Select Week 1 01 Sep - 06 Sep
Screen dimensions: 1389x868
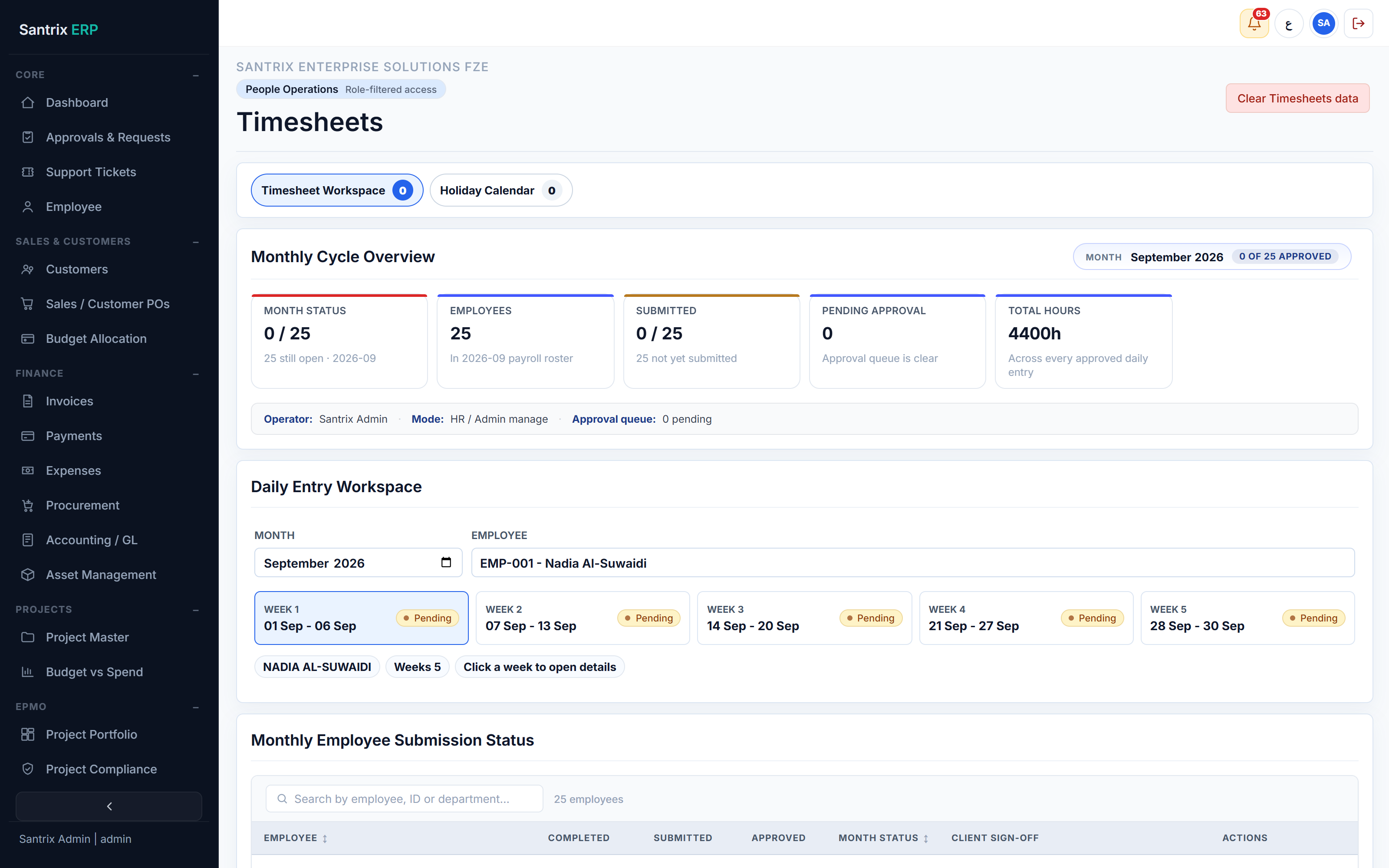[361, 618]
